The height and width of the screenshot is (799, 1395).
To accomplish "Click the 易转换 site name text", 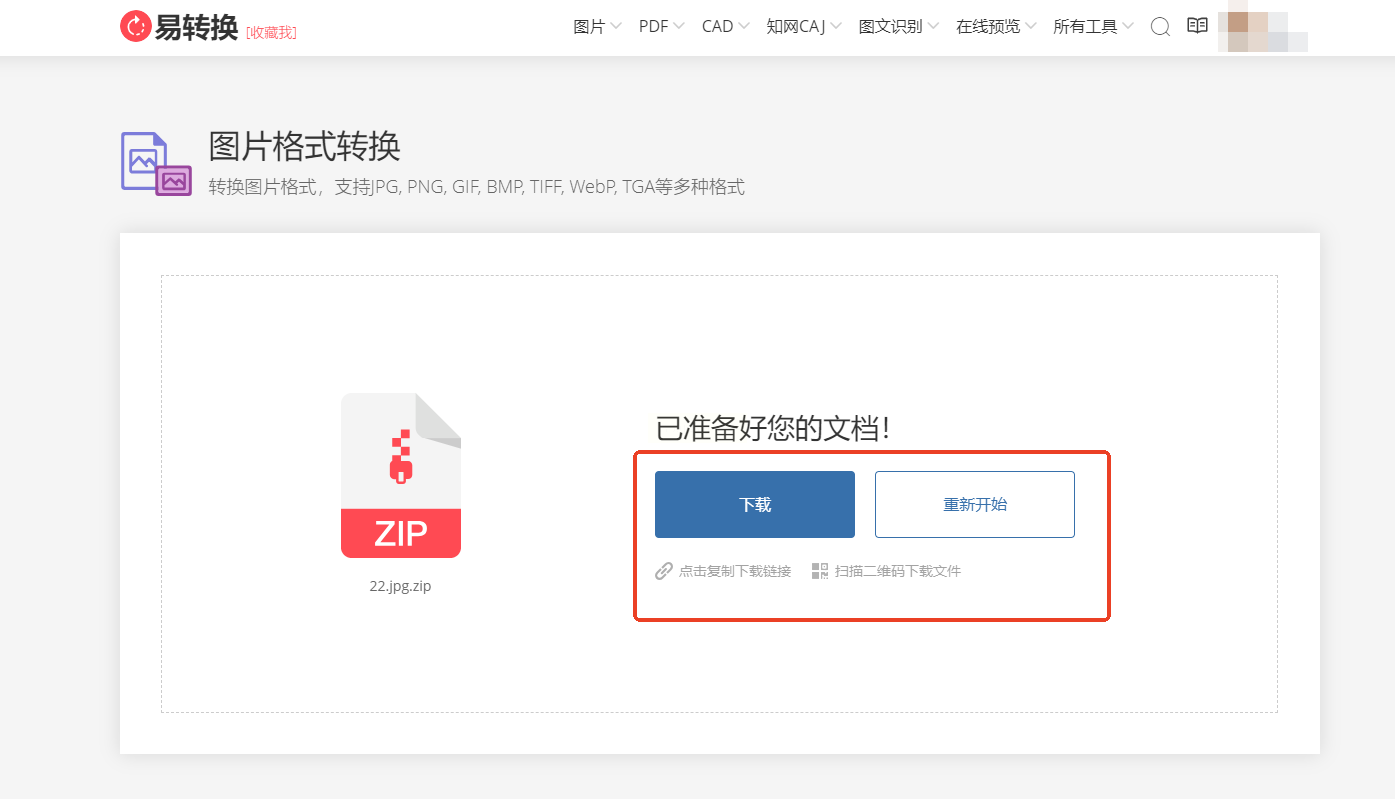I will pos(196,27).
